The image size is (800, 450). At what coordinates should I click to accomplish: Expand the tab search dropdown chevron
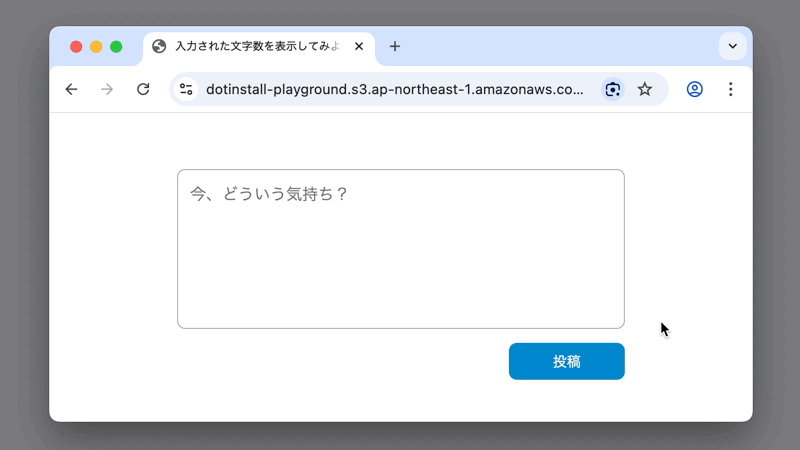[732, 46]
